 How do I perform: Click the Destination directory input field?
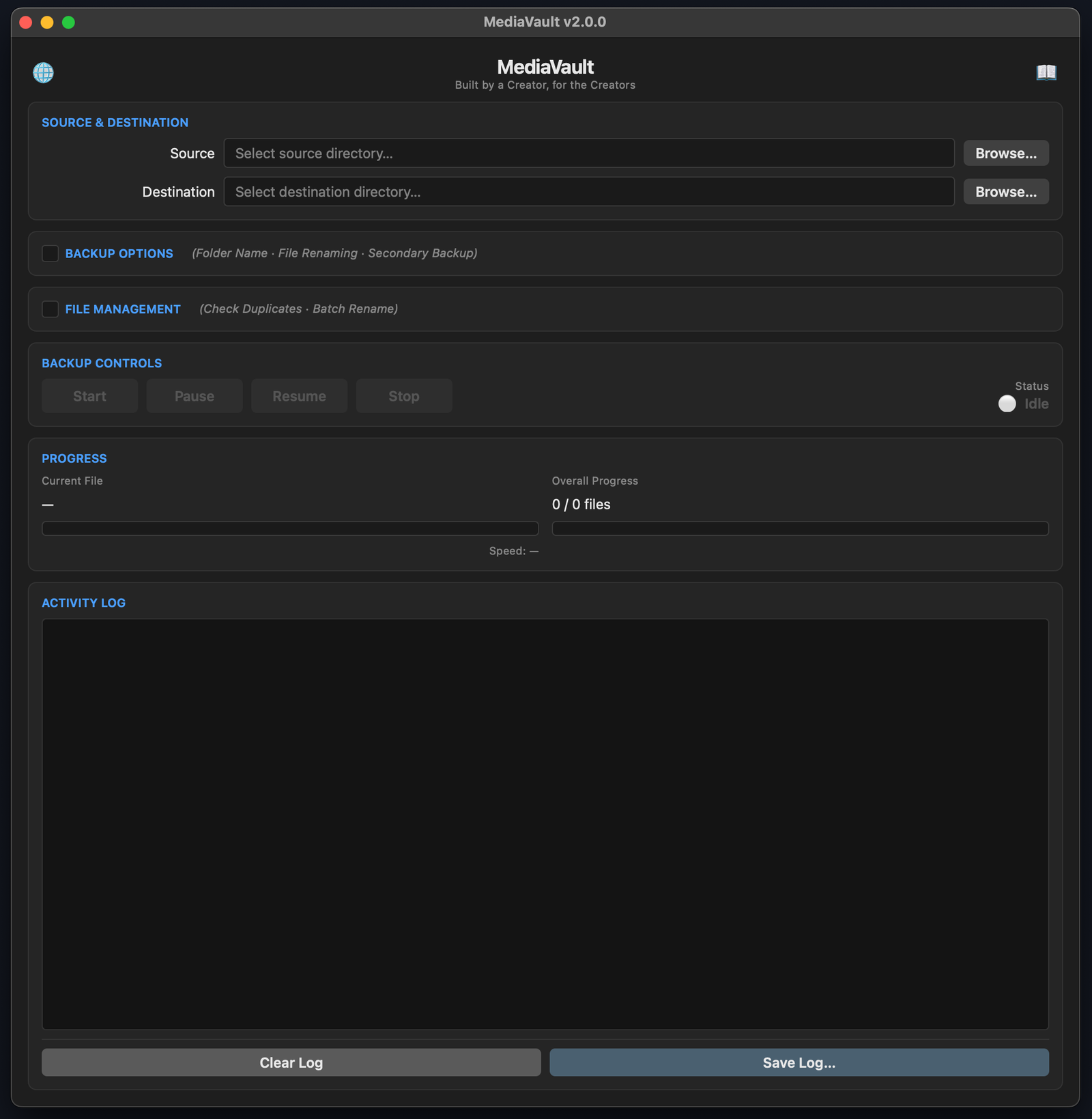[x=589, y=192]
